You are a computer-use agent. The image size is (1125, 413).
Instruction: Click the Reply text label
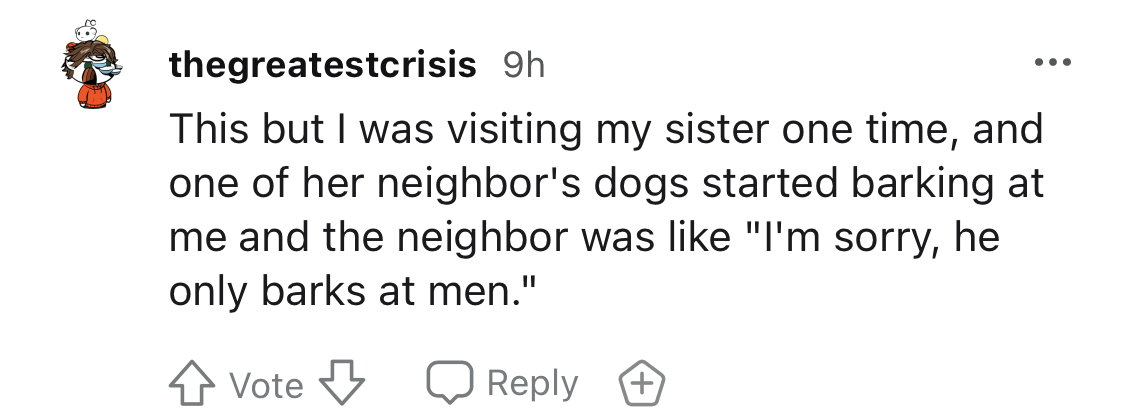click(x=533, y=383)
